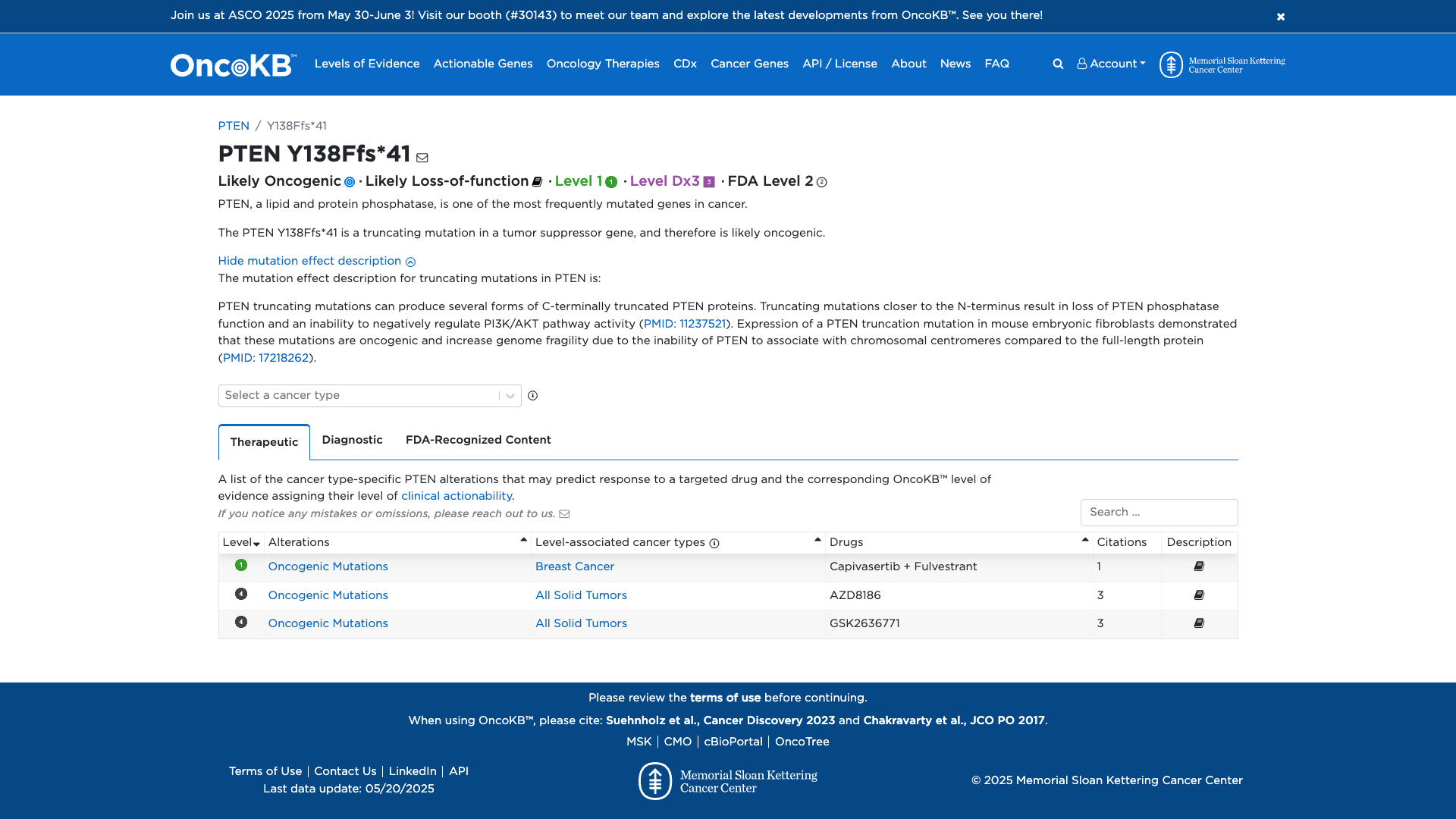1456x819 pixels.
Task: Click the OncoKB logo
Action: [x=233, y=64]
